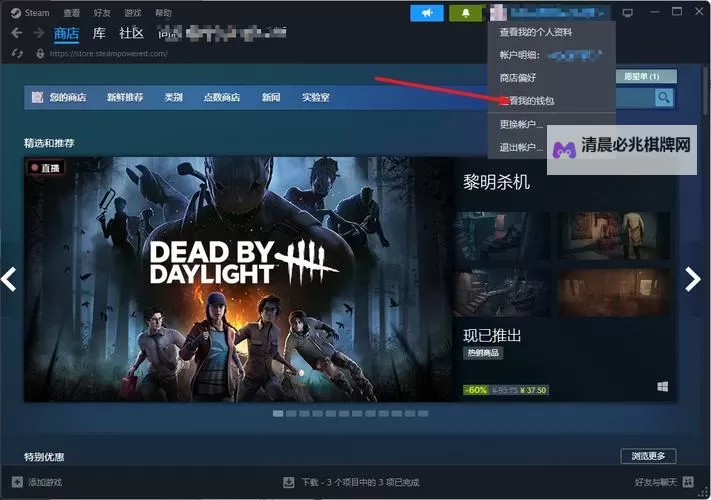Viewport: 711px width, 500px height.
Task: Select 查看我的个人资料 in account menu
Action: pyautogui.click(x=536, y=32)
